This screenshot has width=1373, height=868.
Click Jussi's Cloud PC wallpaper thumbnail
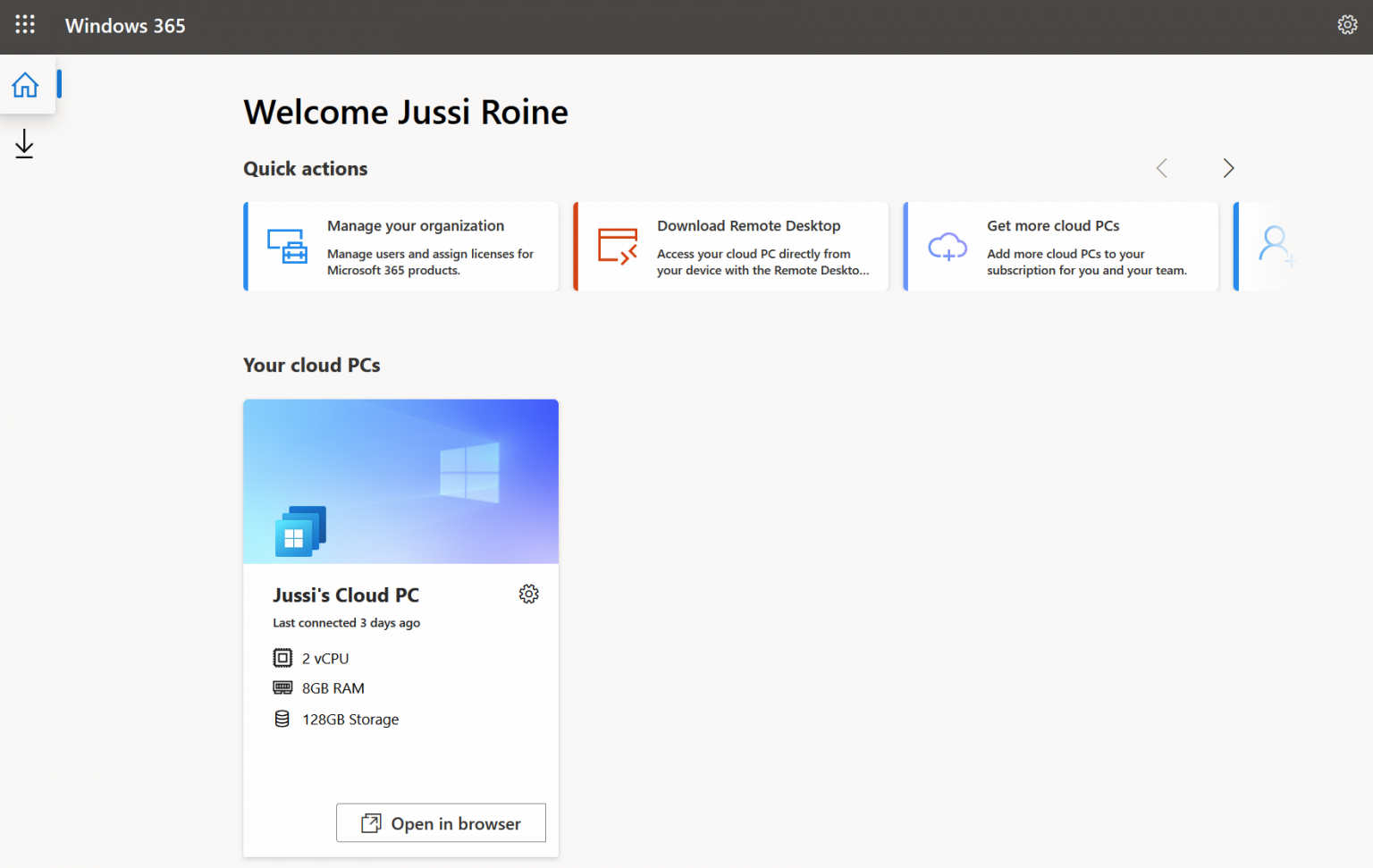[x=400, y=482]
